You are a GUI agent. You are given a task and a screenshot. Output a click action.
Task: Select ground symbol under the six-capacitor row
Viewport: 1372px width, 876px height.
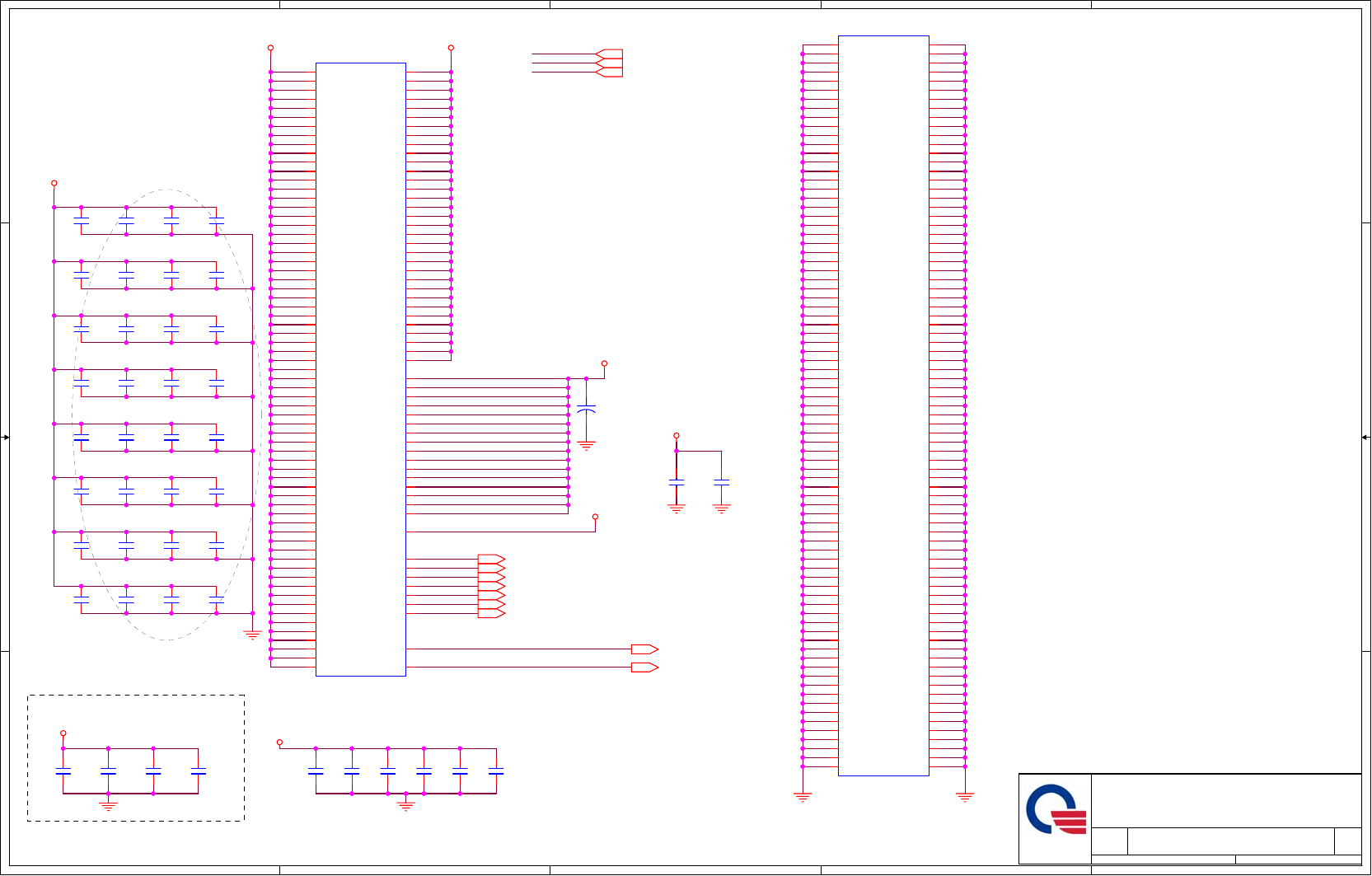coord(405,806)
